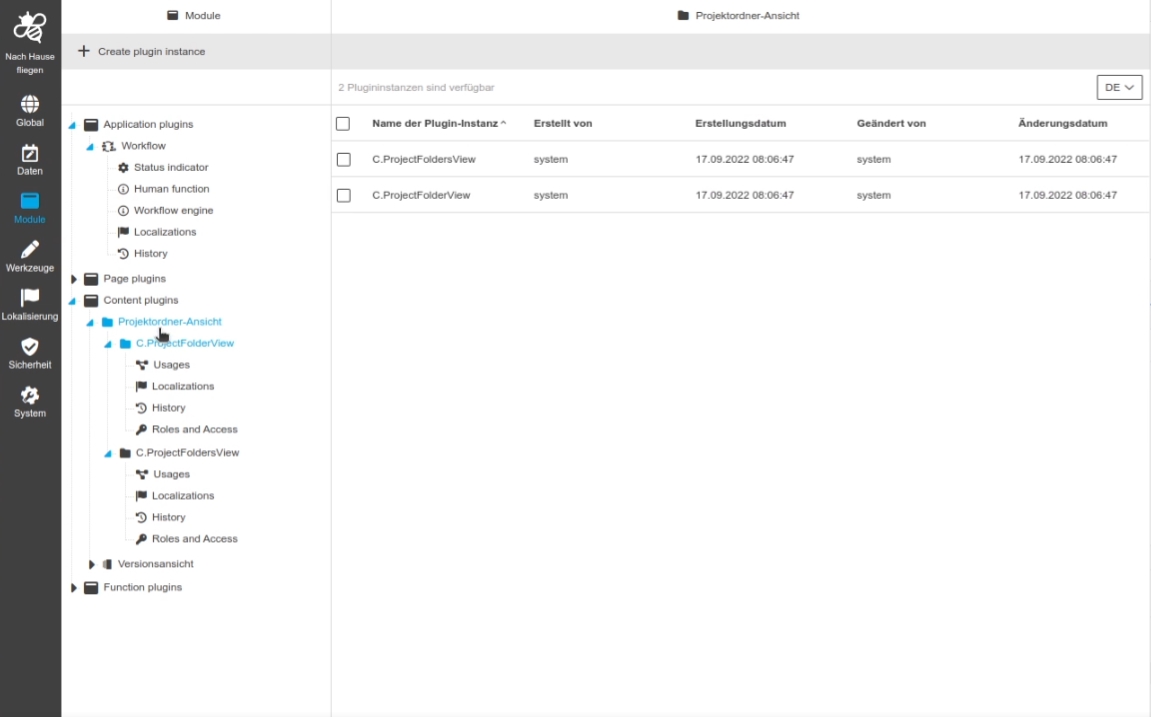Open Lokalisierung flag icon in sidebar

[30, 298]
